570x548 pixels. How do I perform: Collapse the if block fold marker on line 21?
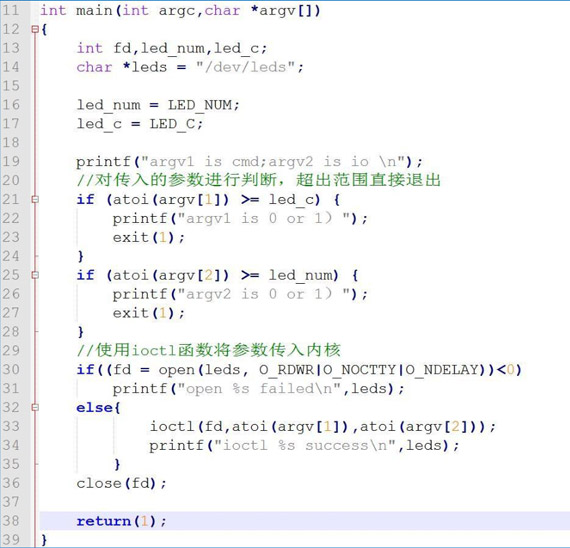click(35, 199)
